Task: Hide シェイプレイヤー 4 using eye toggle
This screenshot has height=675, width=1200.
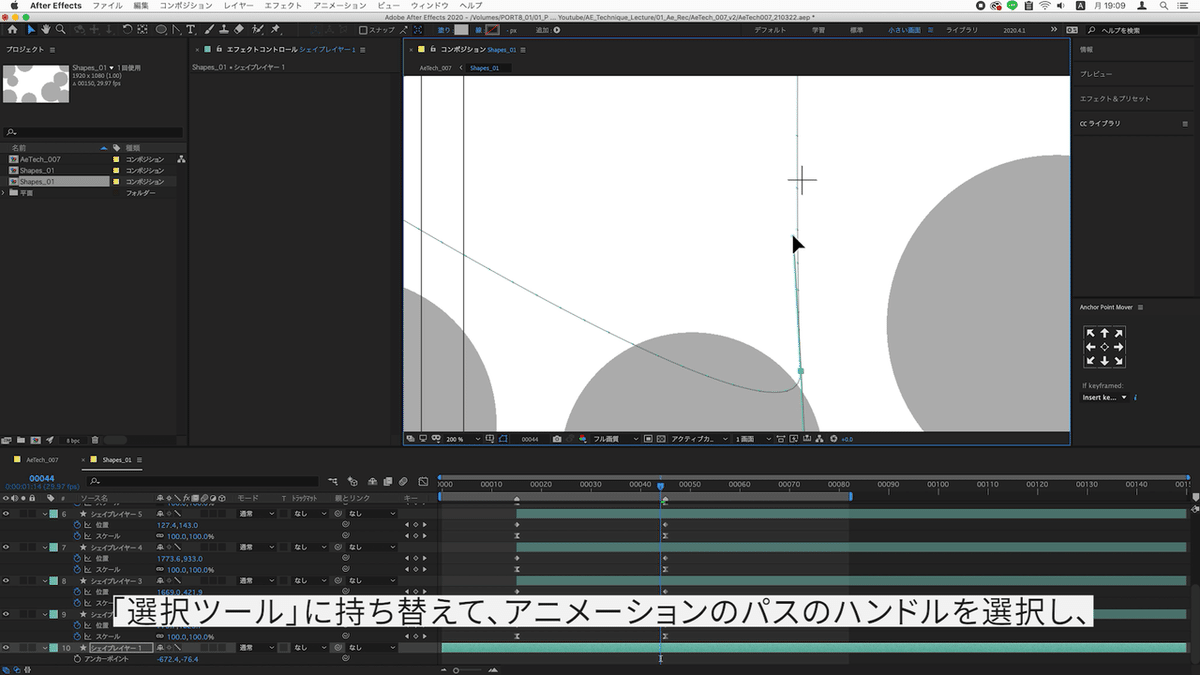Action: (6, 547)
